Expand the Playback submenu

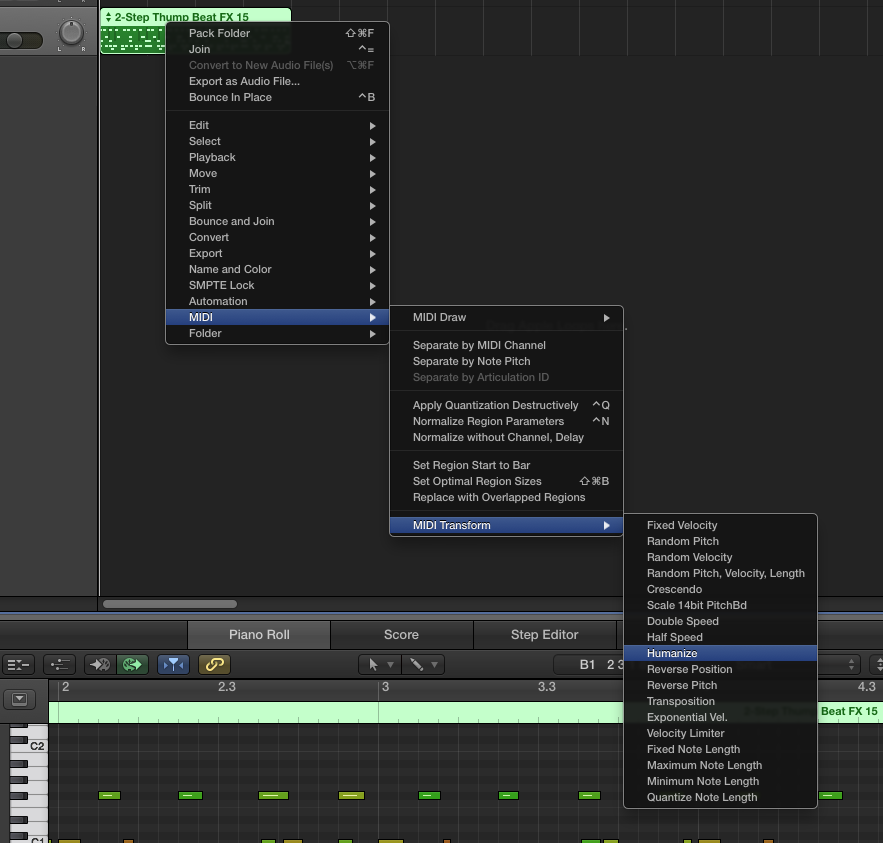pyautogui.click(x=277, y=157)
